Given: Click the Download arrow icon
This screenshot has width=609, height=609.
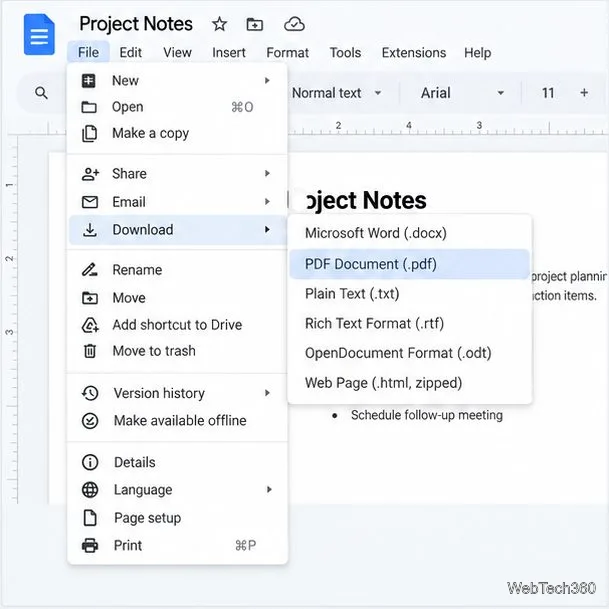Looking at the screenshot, I should (x=90, y=230).
